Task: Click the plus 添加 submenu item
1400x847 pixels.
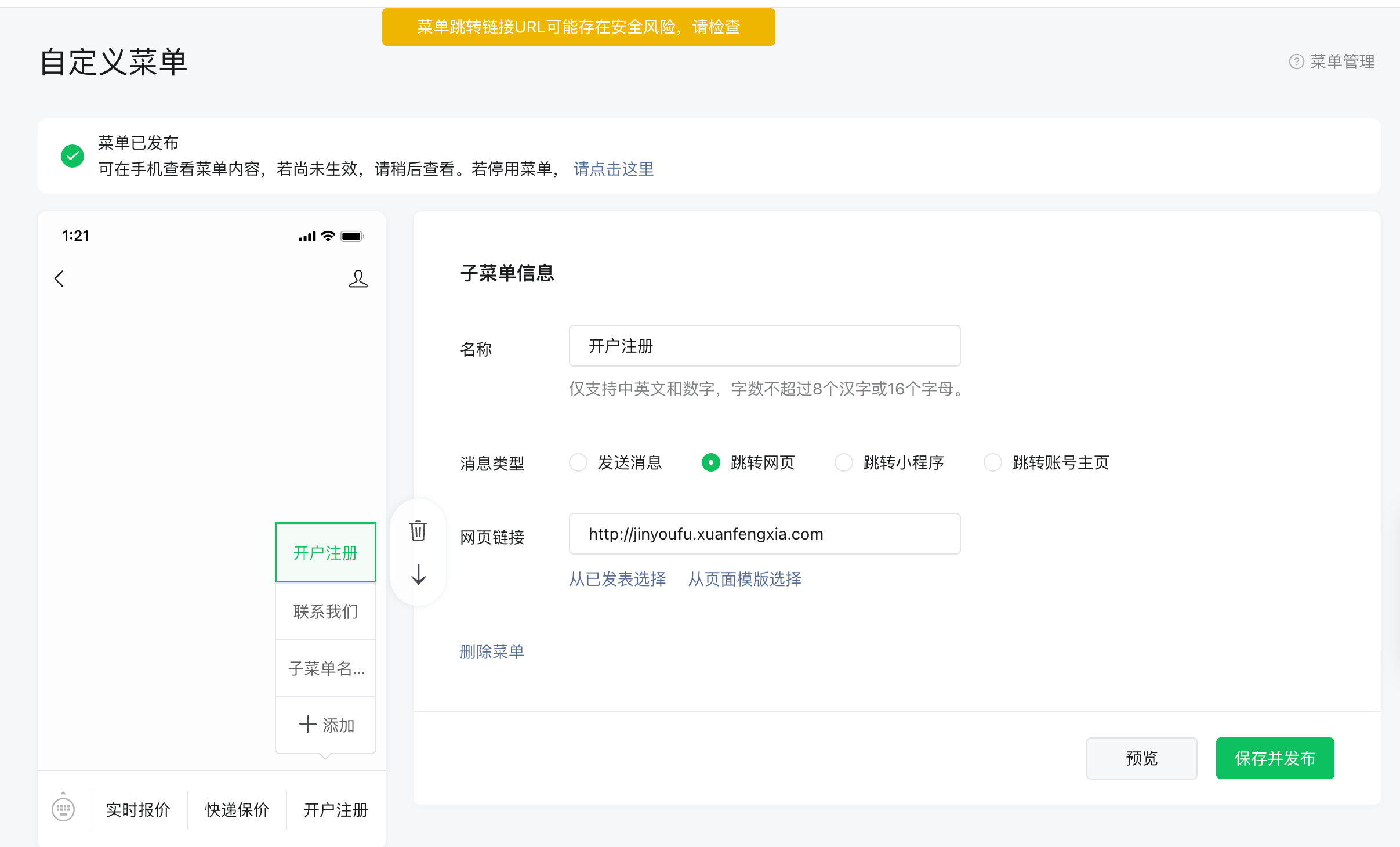Action: coord(325,725)
